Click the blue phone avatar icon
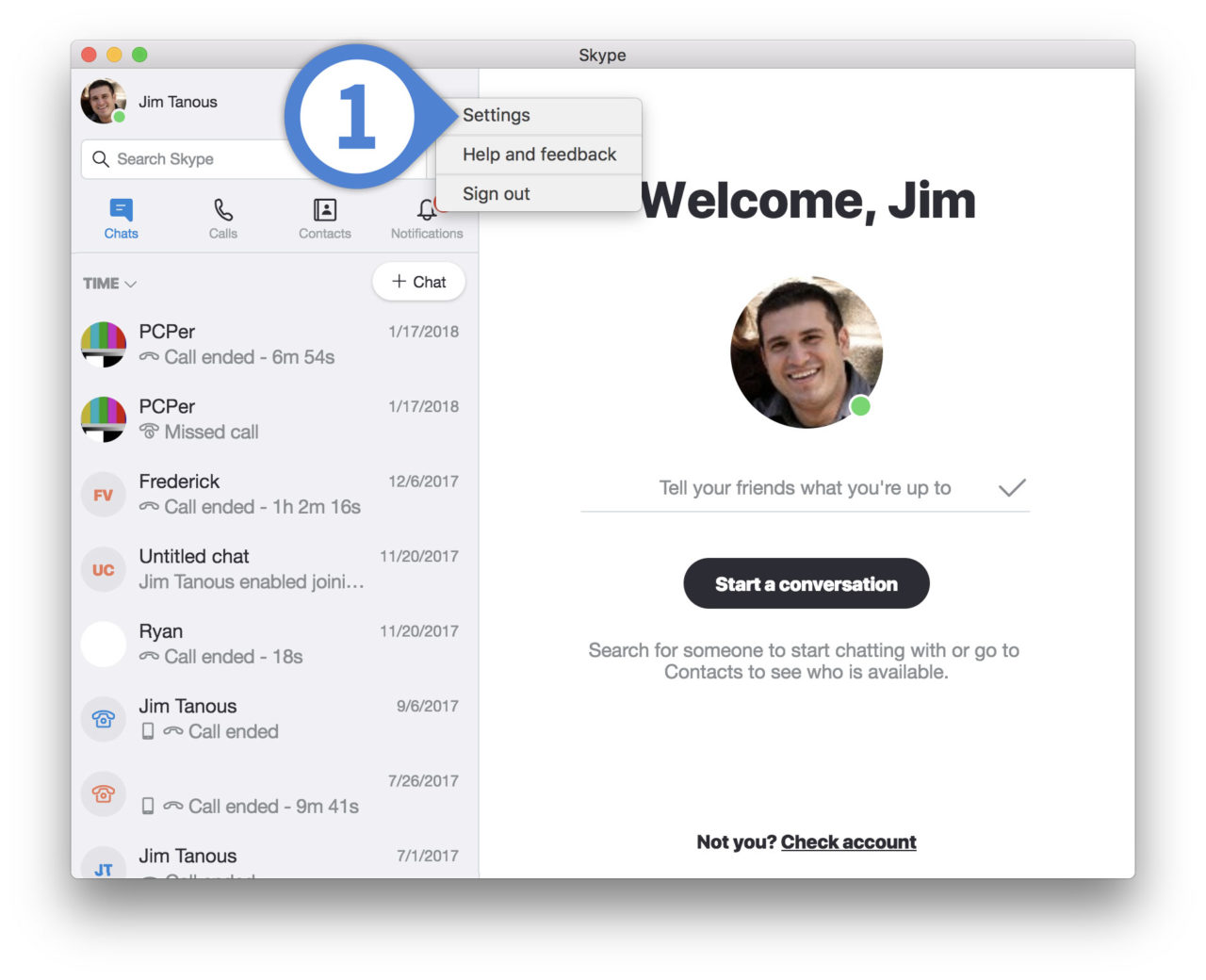Image resolution: width=1206 pixels, height=980 pixels. (x=104, y=720)
